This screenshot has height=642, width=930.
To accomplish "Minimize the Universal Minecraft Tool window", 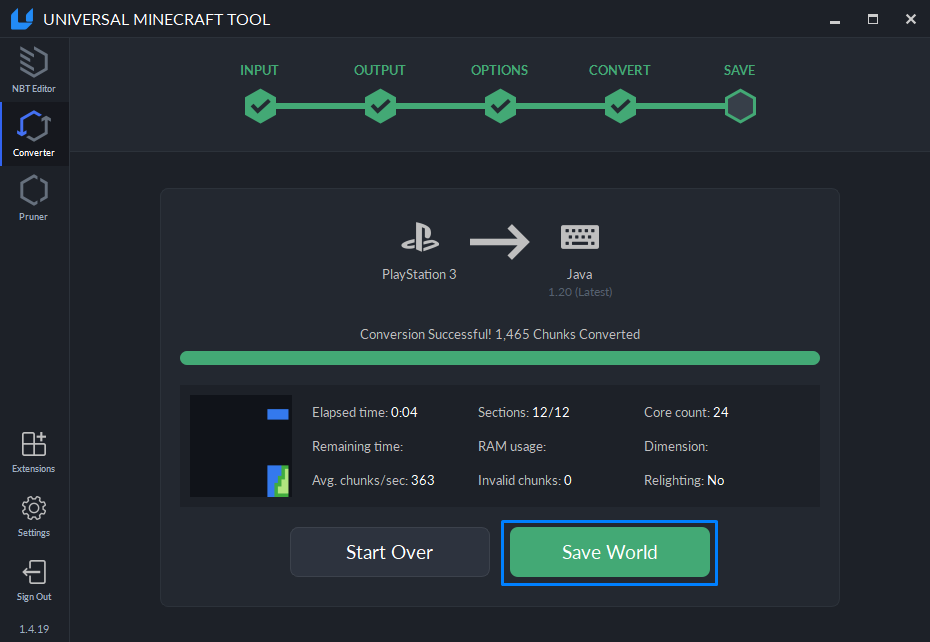I will tap(835, 20).
